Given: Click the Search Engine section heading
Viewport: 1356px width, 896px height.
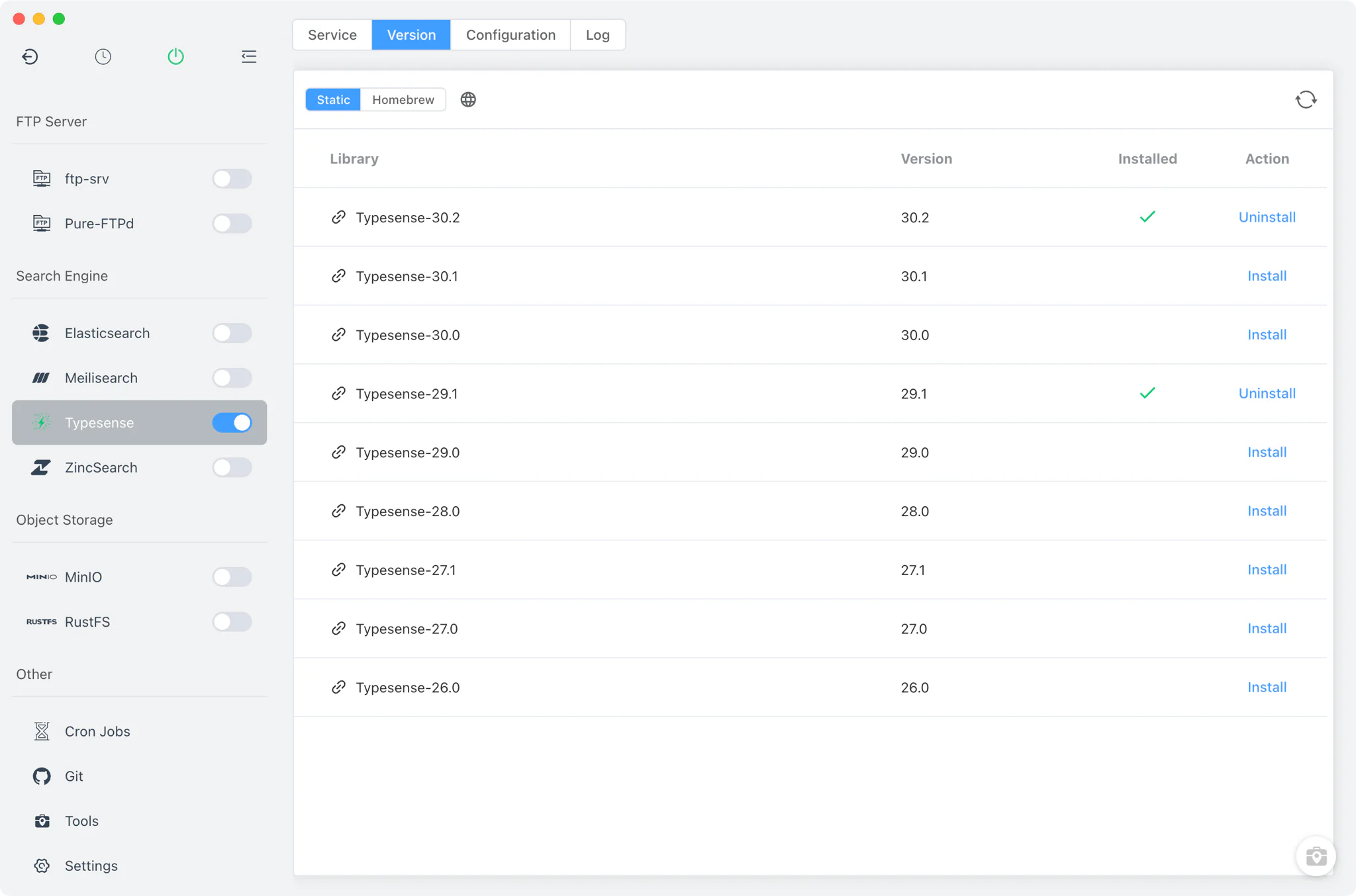Looking at the screenshot, I should pyautogui.click(x=62, y=276).
